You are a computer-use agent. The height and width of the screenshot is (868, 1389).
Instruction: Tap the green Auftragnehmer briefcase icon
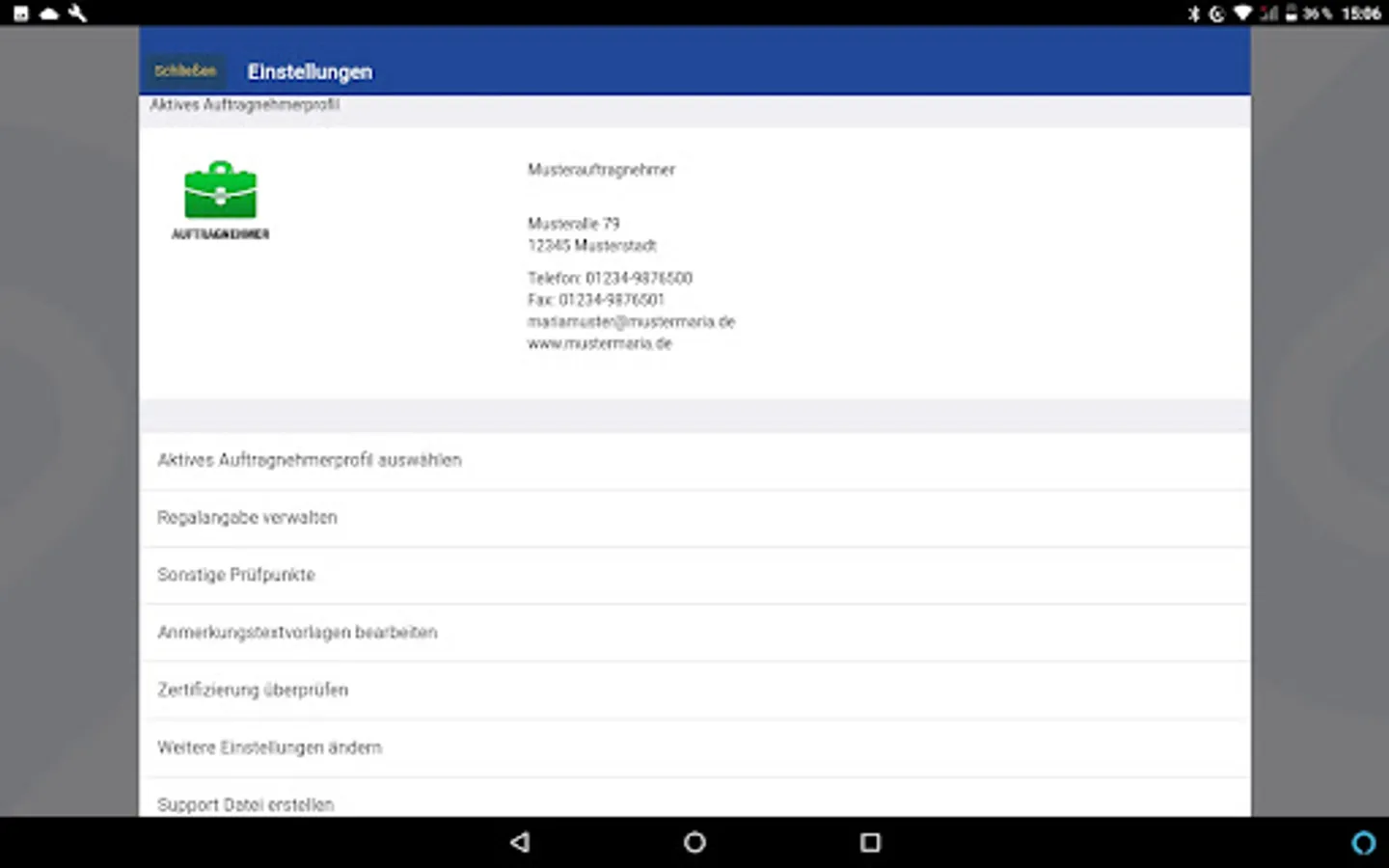(x=220, y=193)
